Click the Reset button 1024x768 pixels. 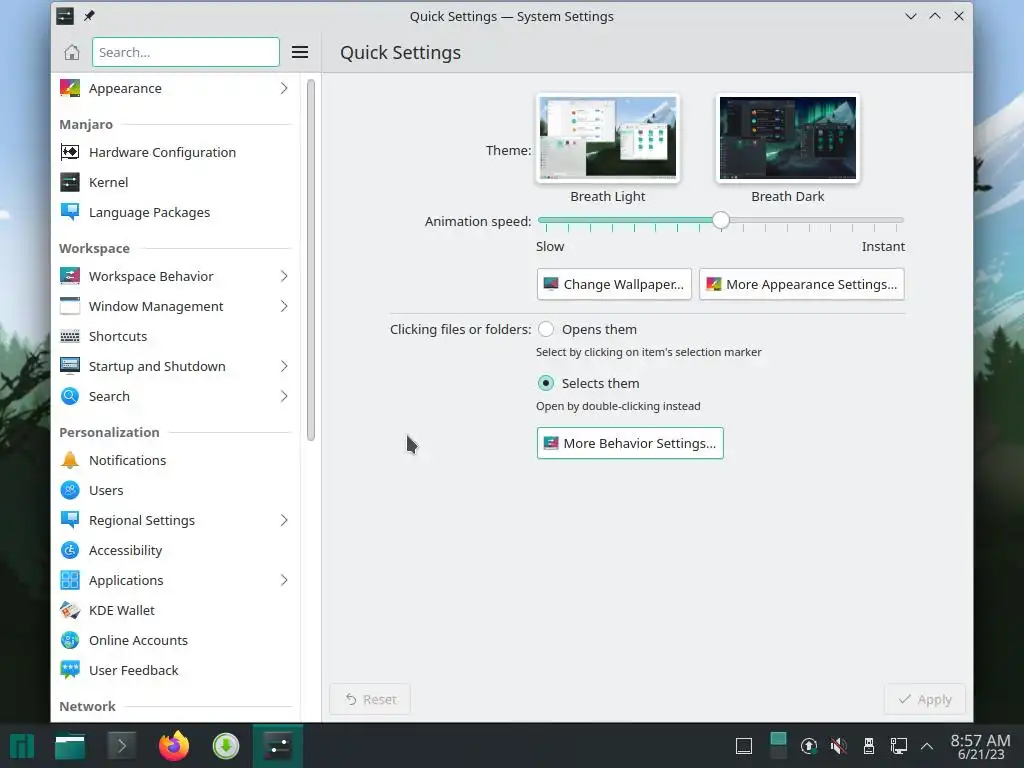[x=370, y=699]
